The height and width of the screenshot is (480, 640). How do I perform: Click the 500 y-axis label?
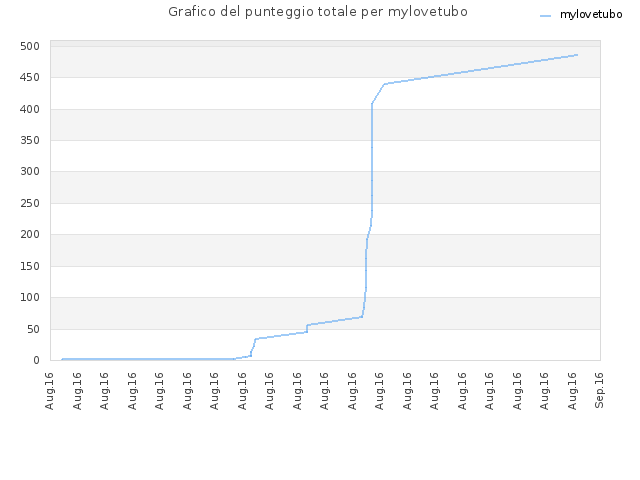(x=30, y=46)
